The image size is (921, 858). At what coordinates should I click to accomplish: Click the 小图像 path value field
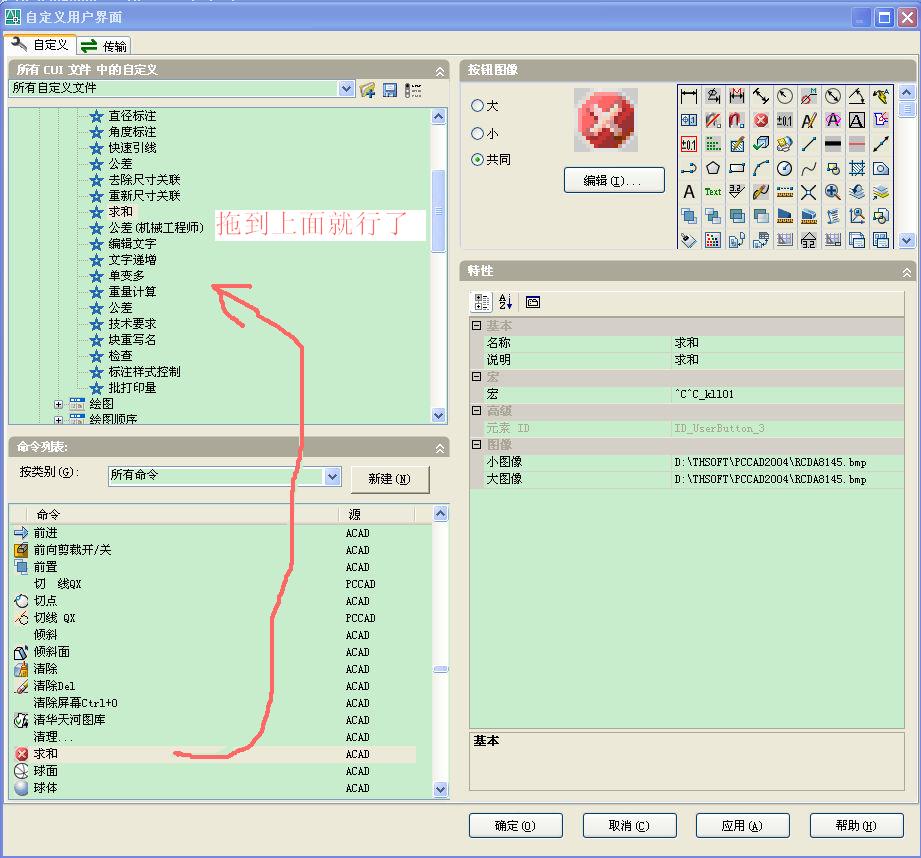(788, 462)
